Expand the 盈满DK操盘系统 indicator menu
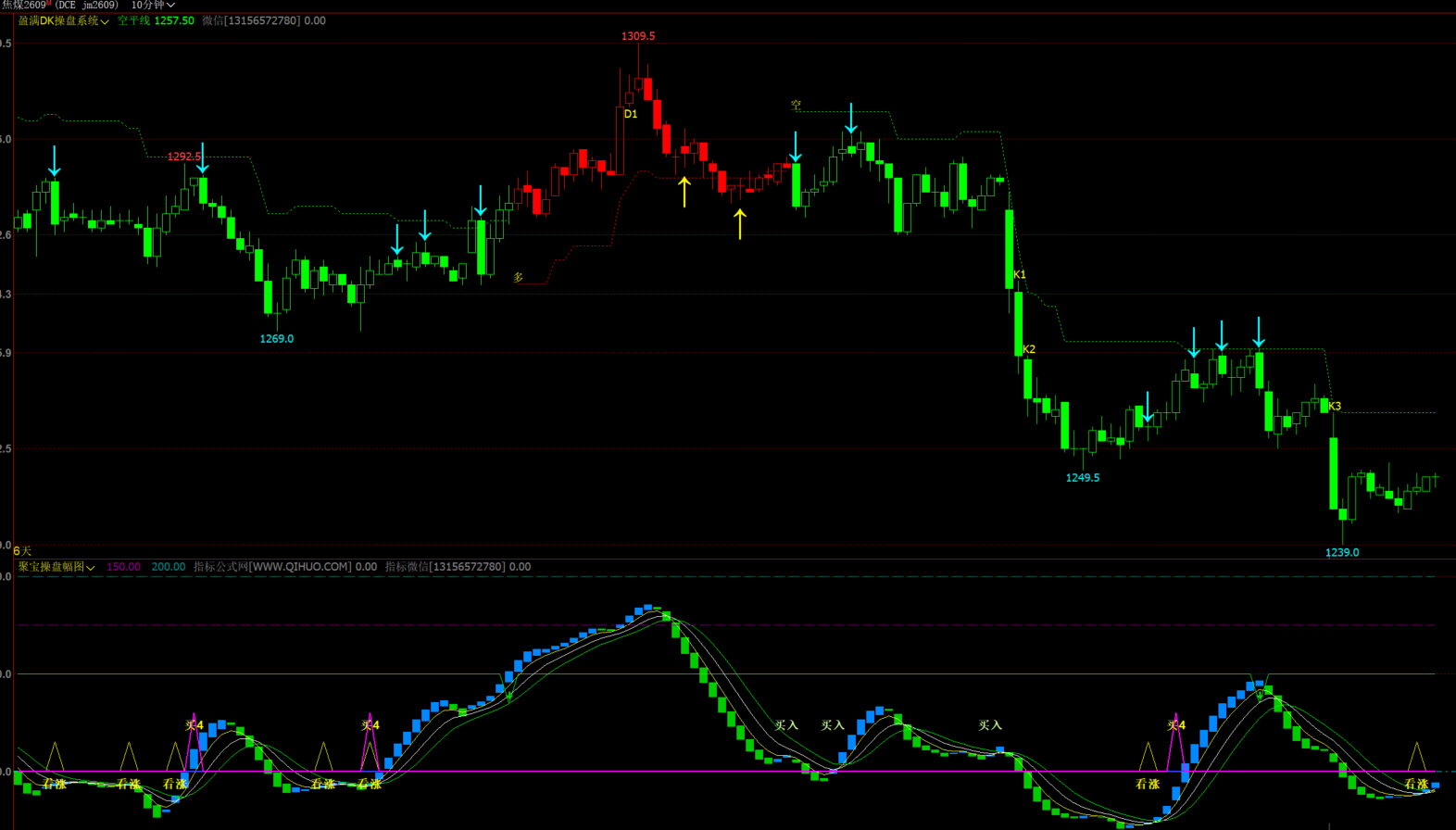 64,20
